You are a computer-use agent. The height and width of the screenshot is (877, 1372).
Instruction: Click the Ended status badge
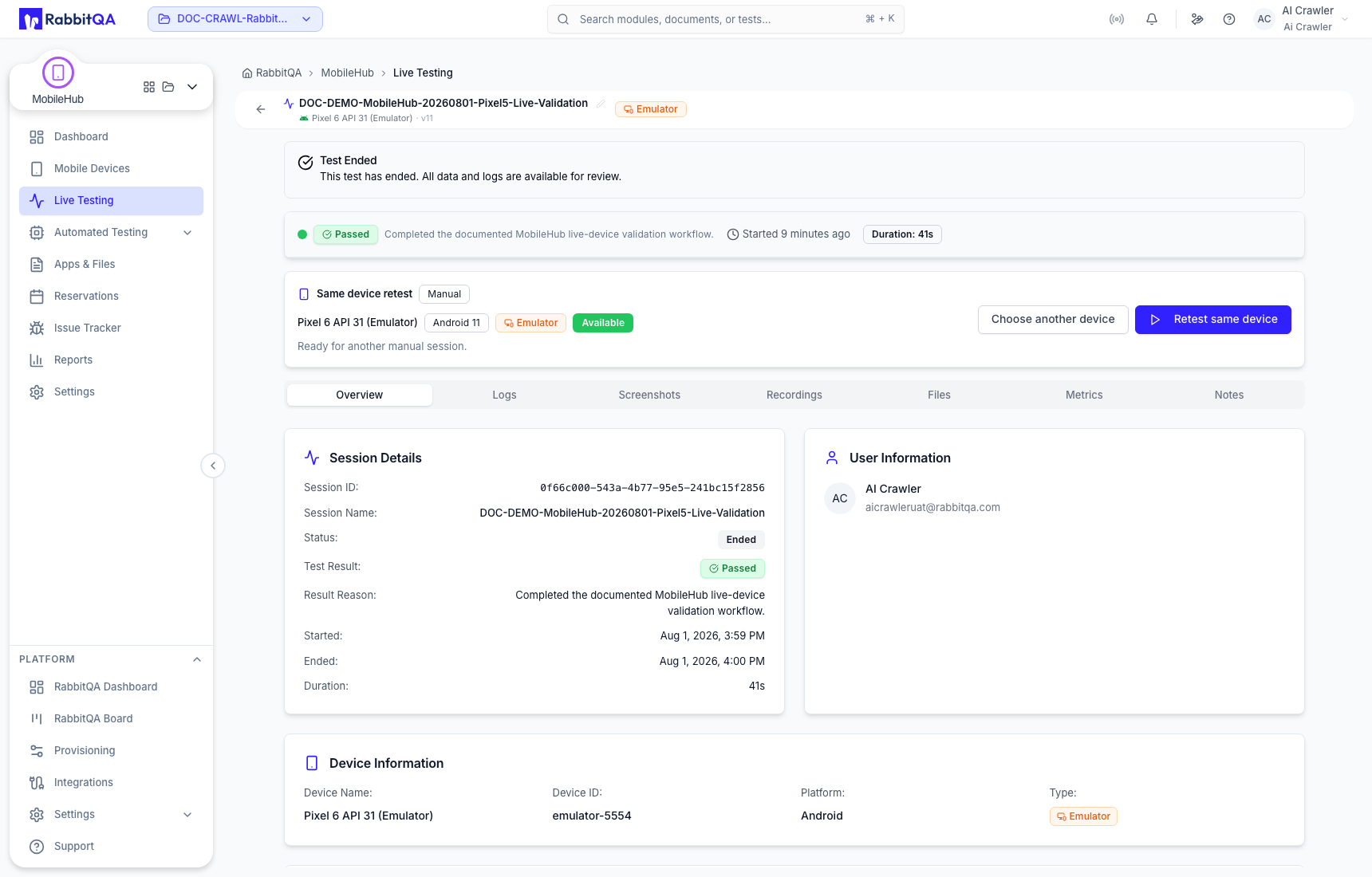point(741,540)
